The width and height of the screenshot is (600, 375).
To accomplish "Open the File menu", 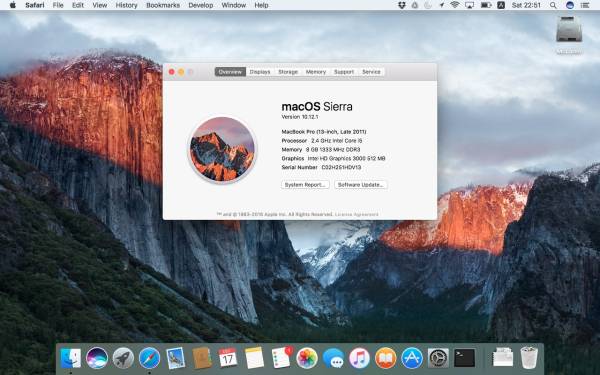I will (58, 5).
